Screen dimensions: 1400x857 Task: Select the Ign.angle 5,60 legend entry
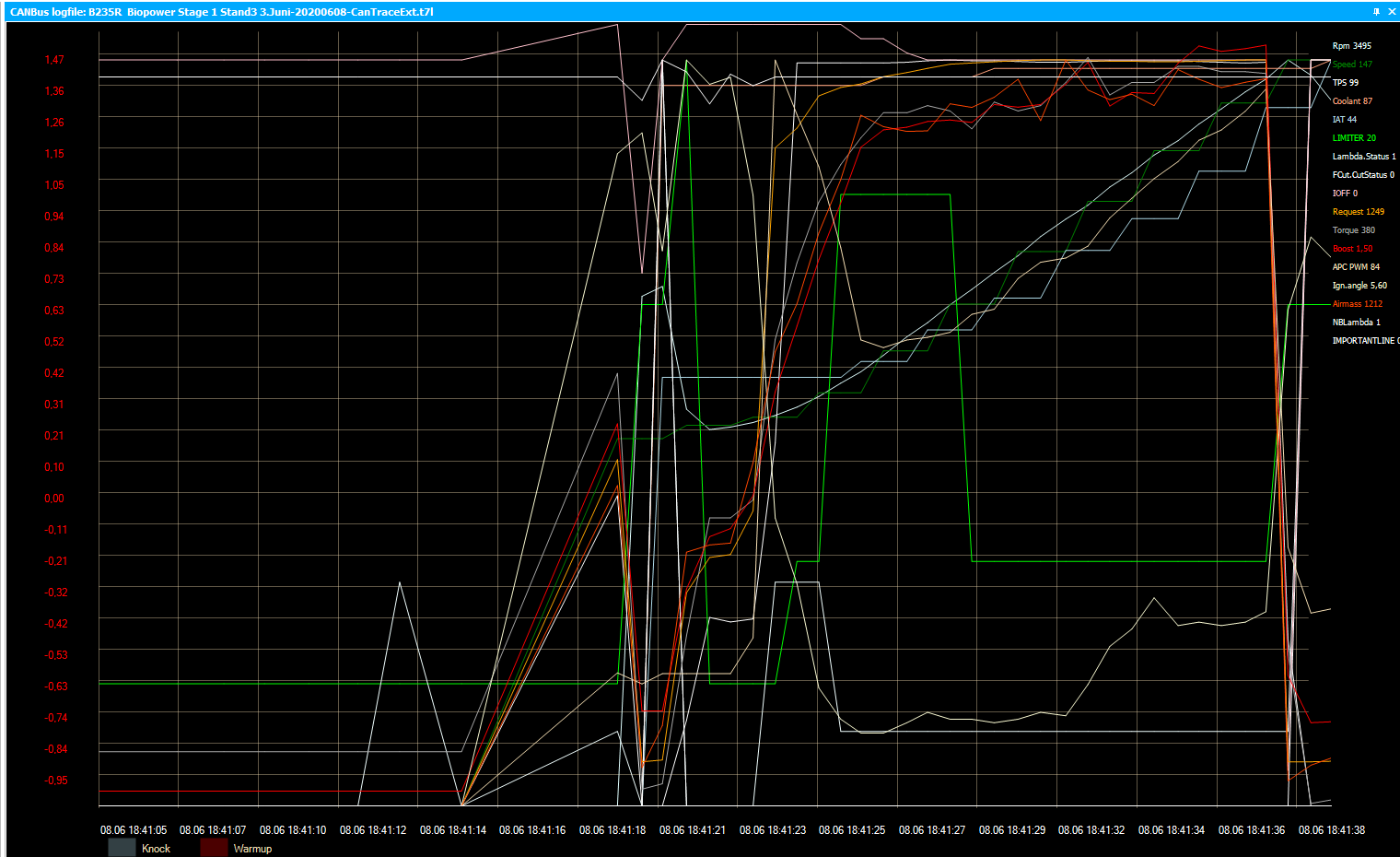pos(1359,286)
